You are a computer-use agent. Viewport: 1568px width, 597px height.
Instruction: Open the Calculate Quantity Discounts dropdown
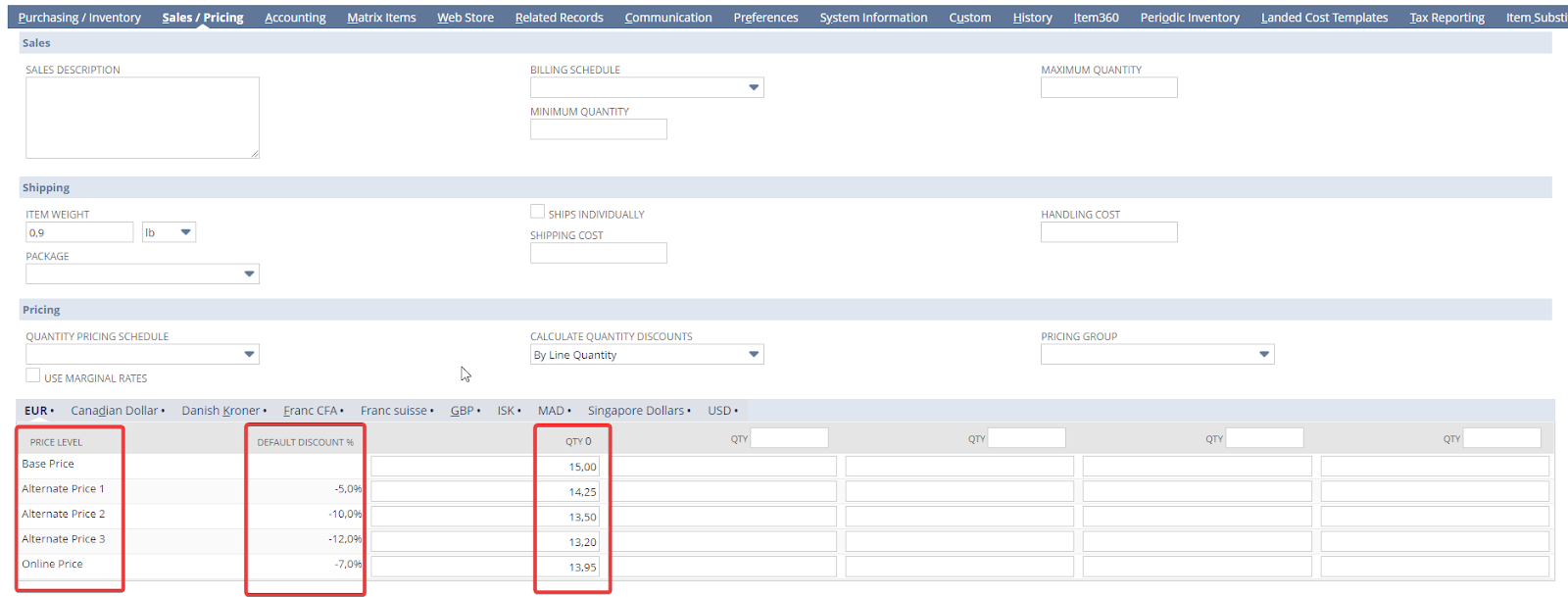point(647,354)
